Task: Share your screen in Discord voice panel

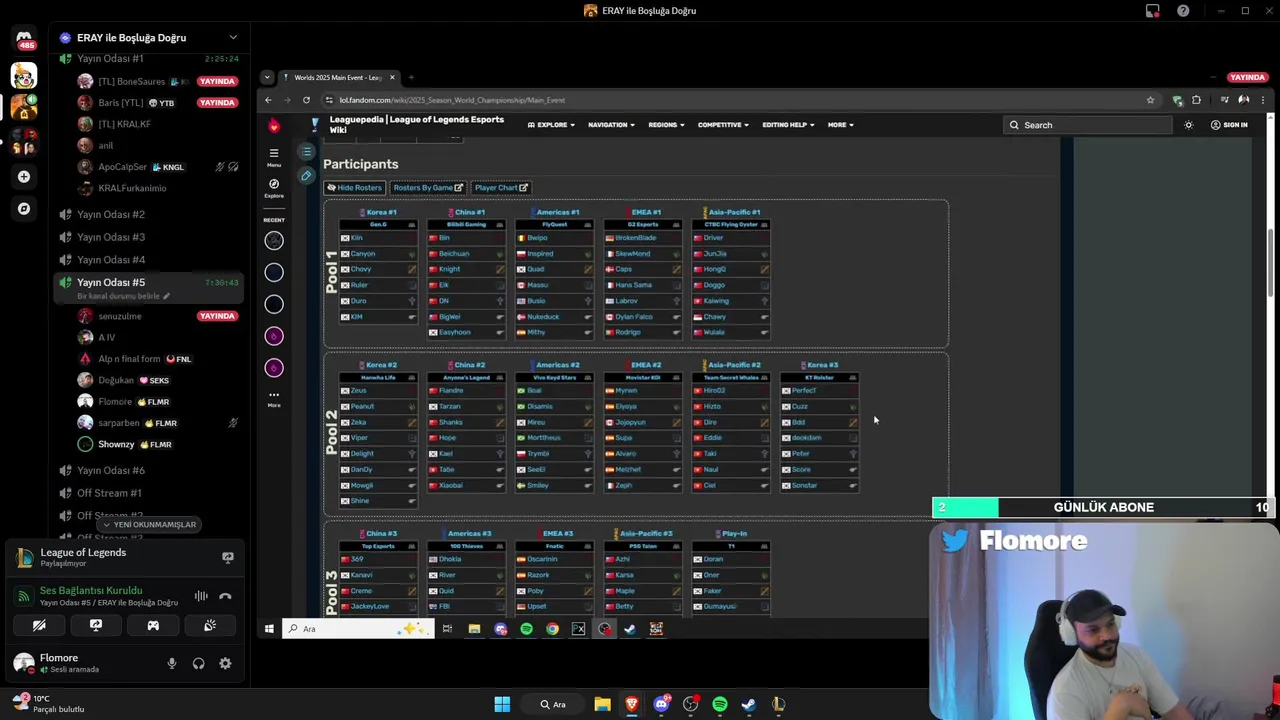Action: [x=96, y=625]
